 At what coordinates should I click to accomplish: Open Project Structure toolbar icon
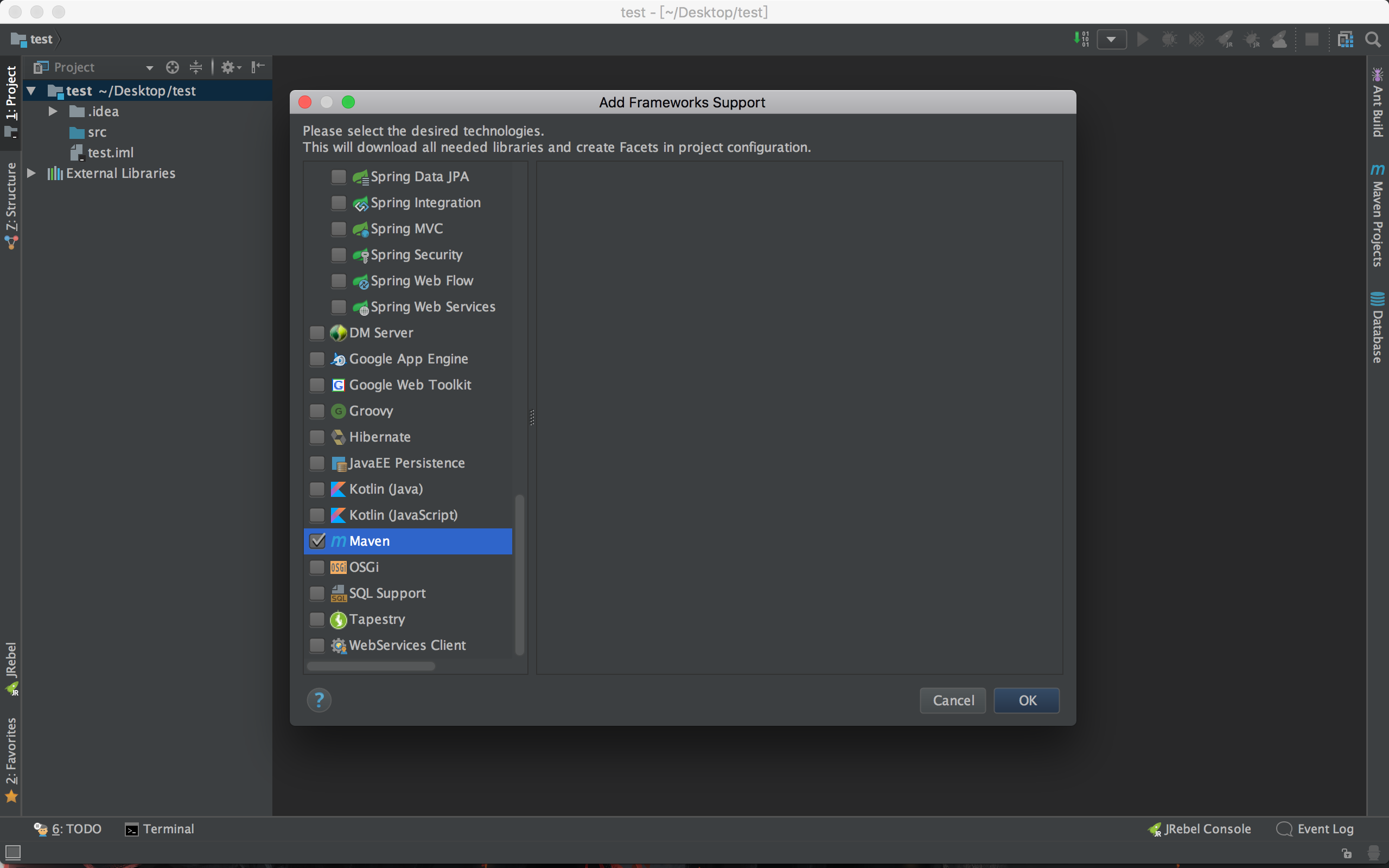pos(1345,40)
